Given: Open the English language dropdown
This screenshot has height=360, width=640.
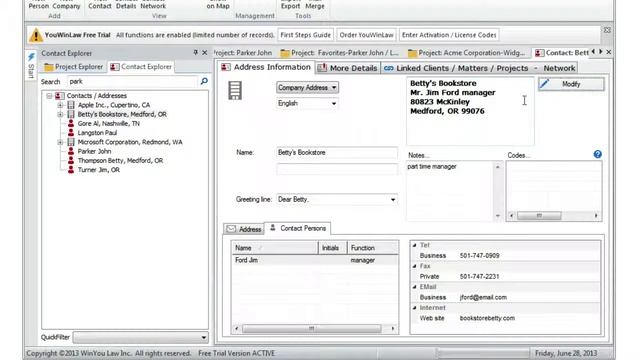Looking at the screenshot, I should coord(307,104).
